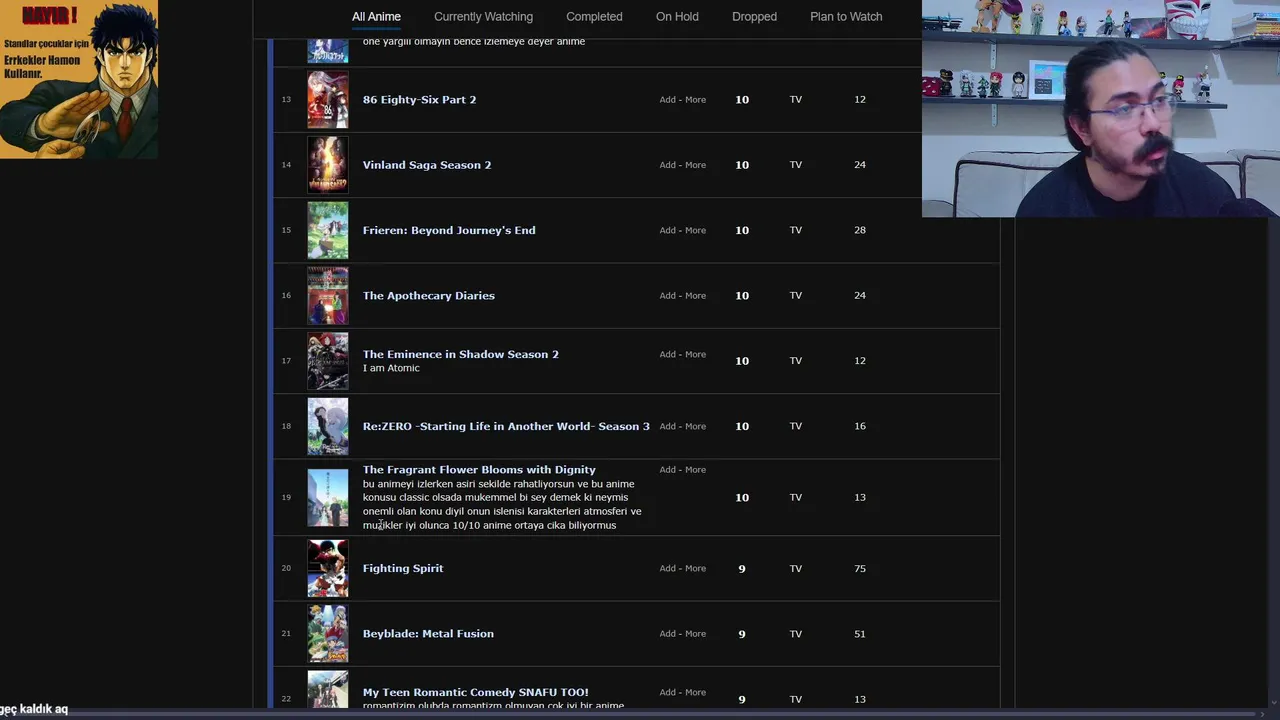The image size is (1280, 720).
Task: Open the Completed tab
Action: tap(594, 16)
